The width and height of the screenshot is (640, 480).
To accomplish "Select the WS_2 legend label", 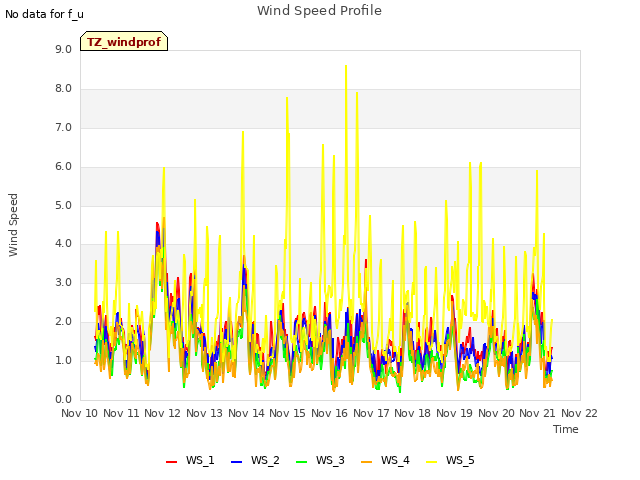I will [265, 460].
